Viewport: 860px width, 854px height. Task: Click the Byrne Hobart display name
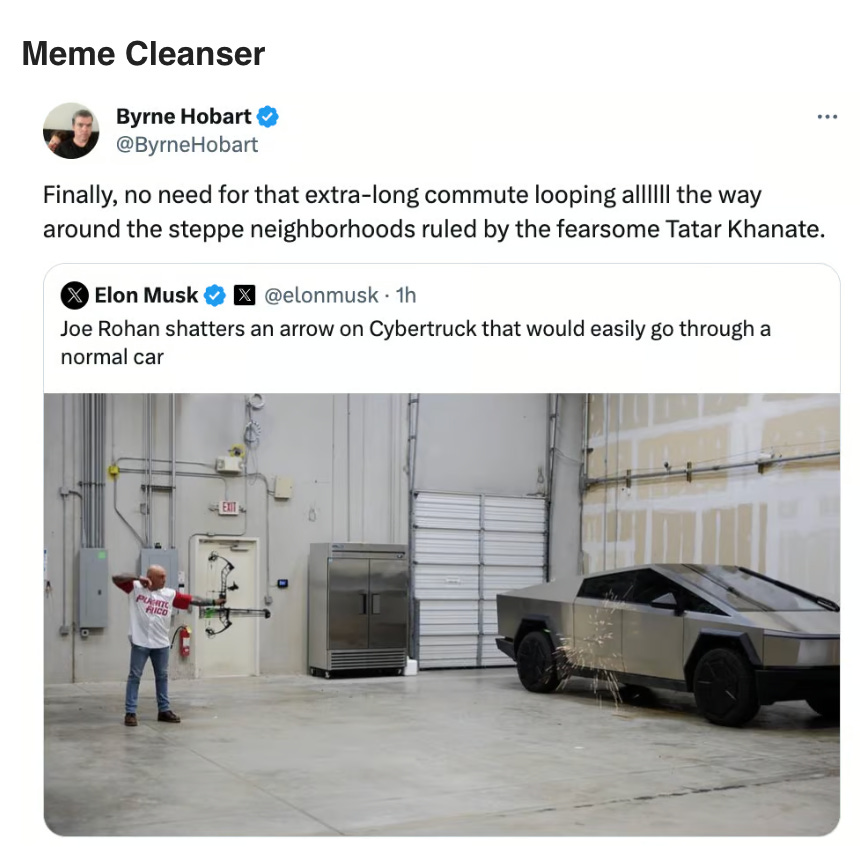click(184, 116)
